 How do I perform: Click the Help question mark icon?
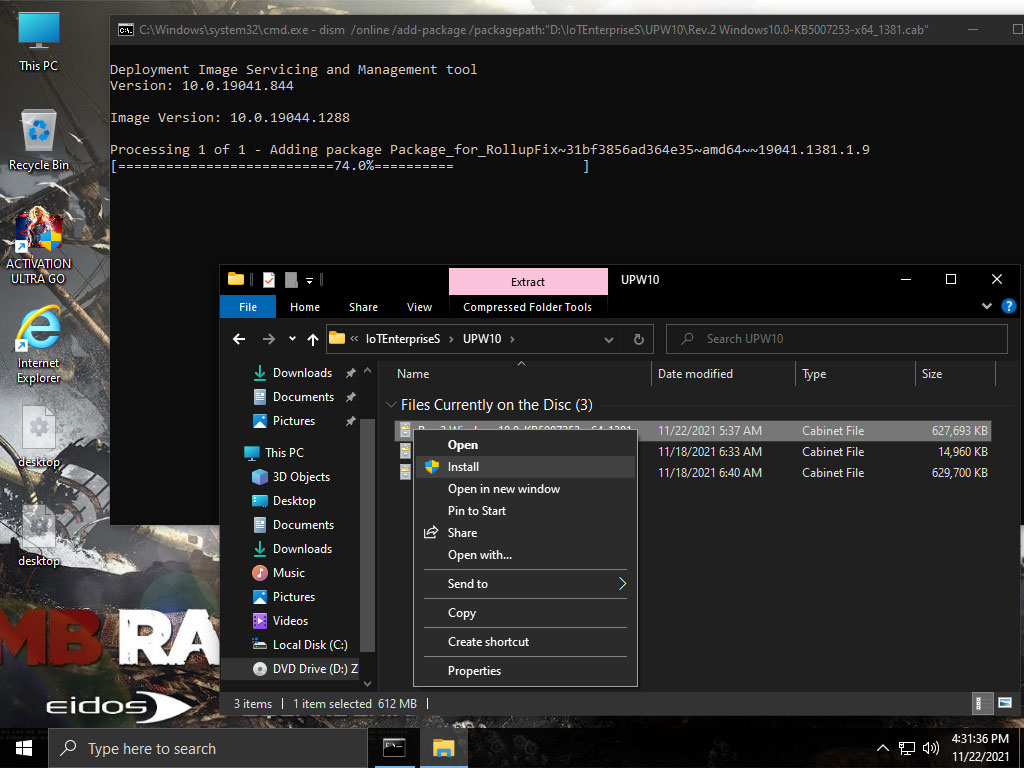tap(1008, 306)
